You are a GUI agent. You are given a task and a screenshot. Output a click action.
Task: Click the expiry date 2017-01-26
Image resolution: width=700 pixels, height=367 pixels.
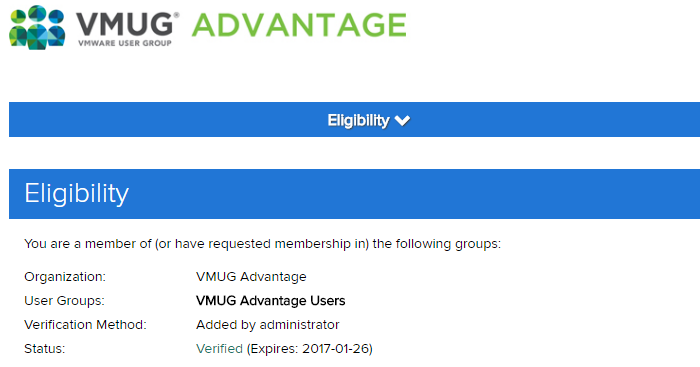coord(335,349)
